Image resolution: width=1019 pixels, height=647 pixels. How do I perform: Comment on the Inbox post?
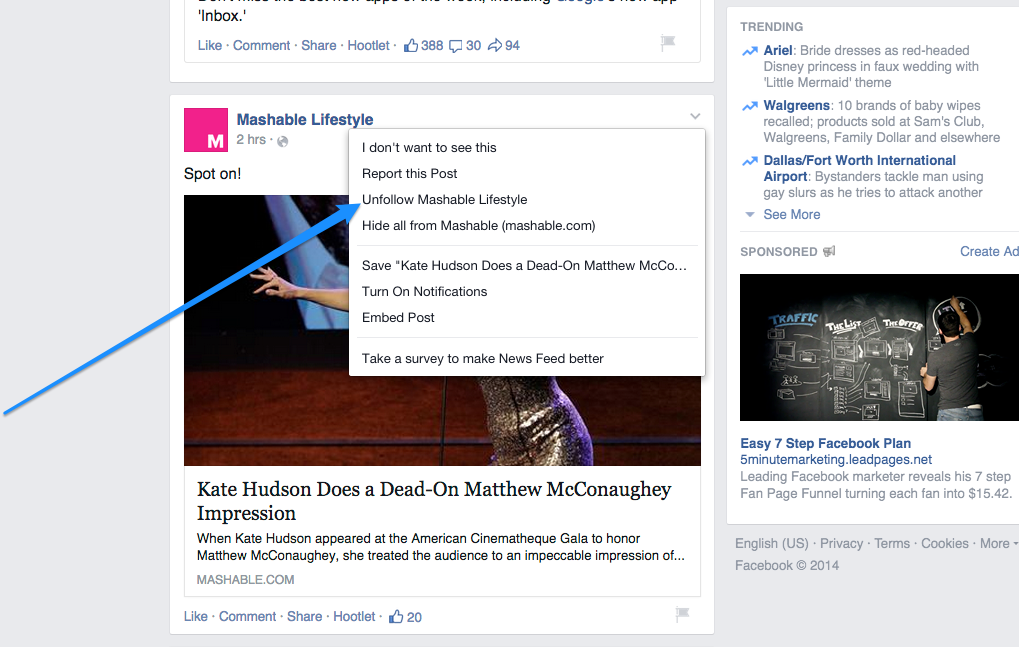pos(261,45)
